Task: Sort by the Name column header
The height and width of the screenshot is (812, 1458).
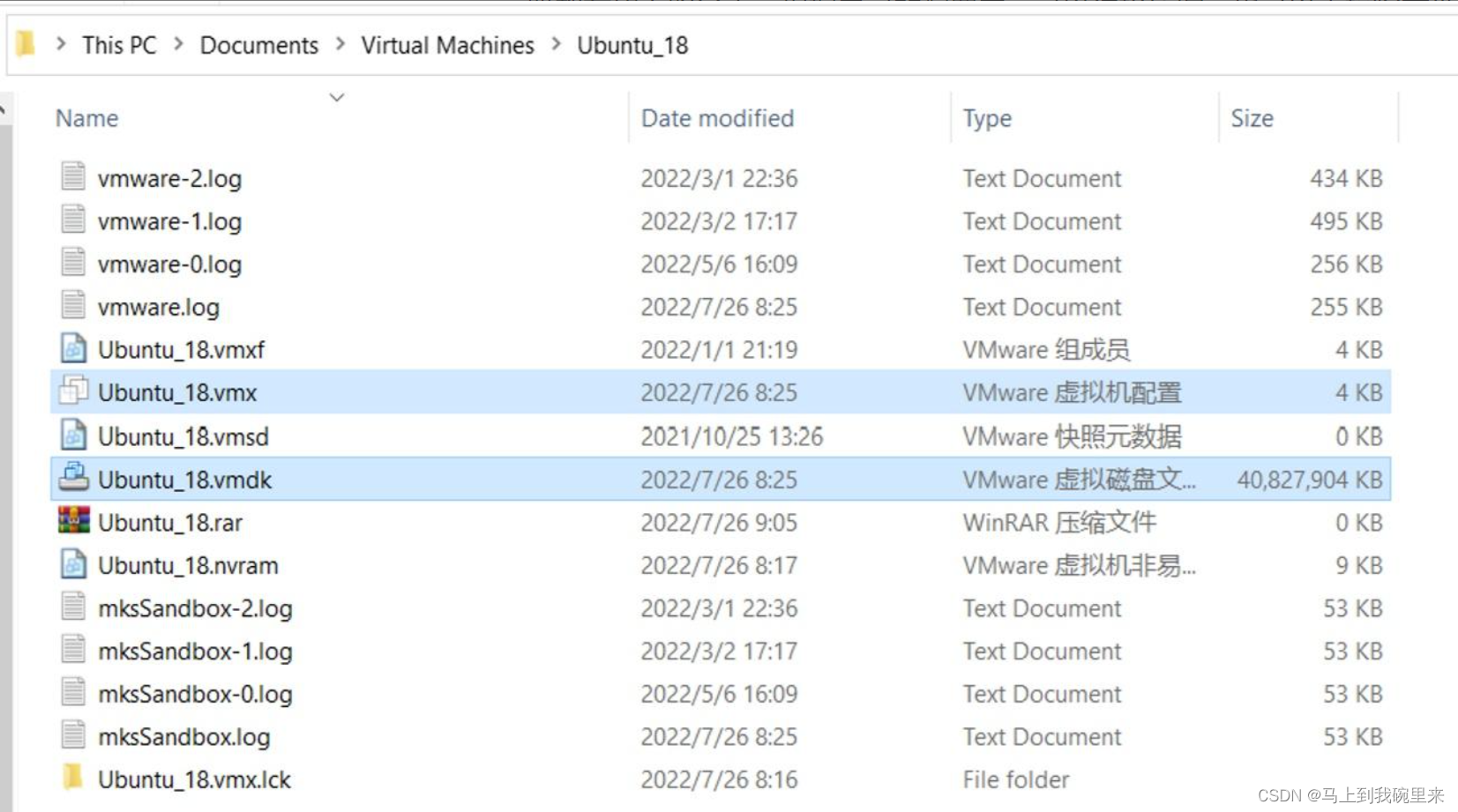Action: coord(86,118)
